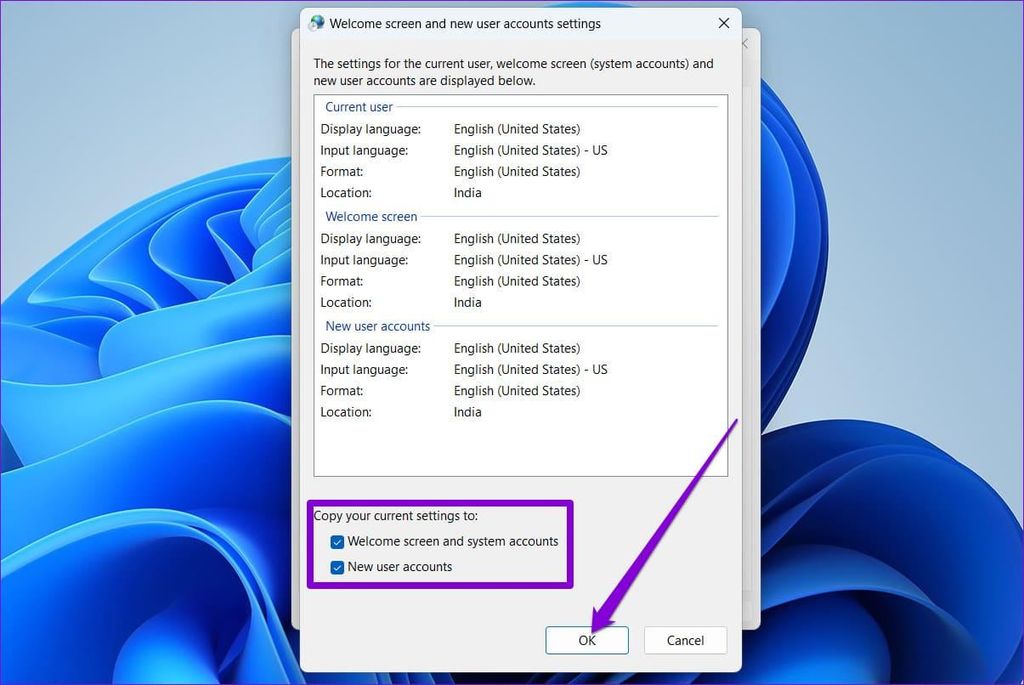Click the globe icon in the dialog title bar

(317, 23)
